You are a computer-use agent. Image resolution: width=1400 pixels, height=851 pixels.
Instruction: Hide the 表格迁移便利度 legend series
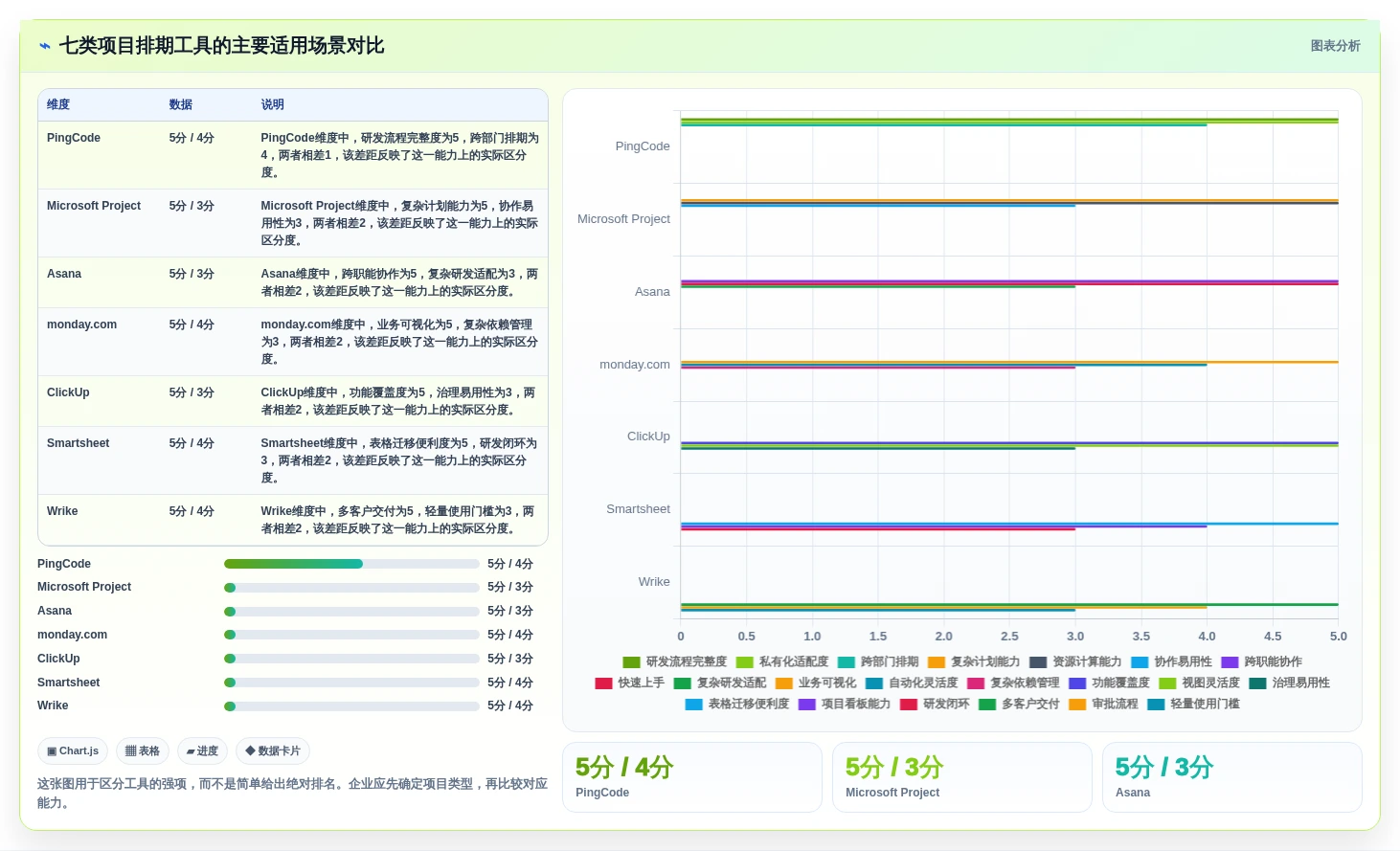pyautogui.click(x=737, y=705)
